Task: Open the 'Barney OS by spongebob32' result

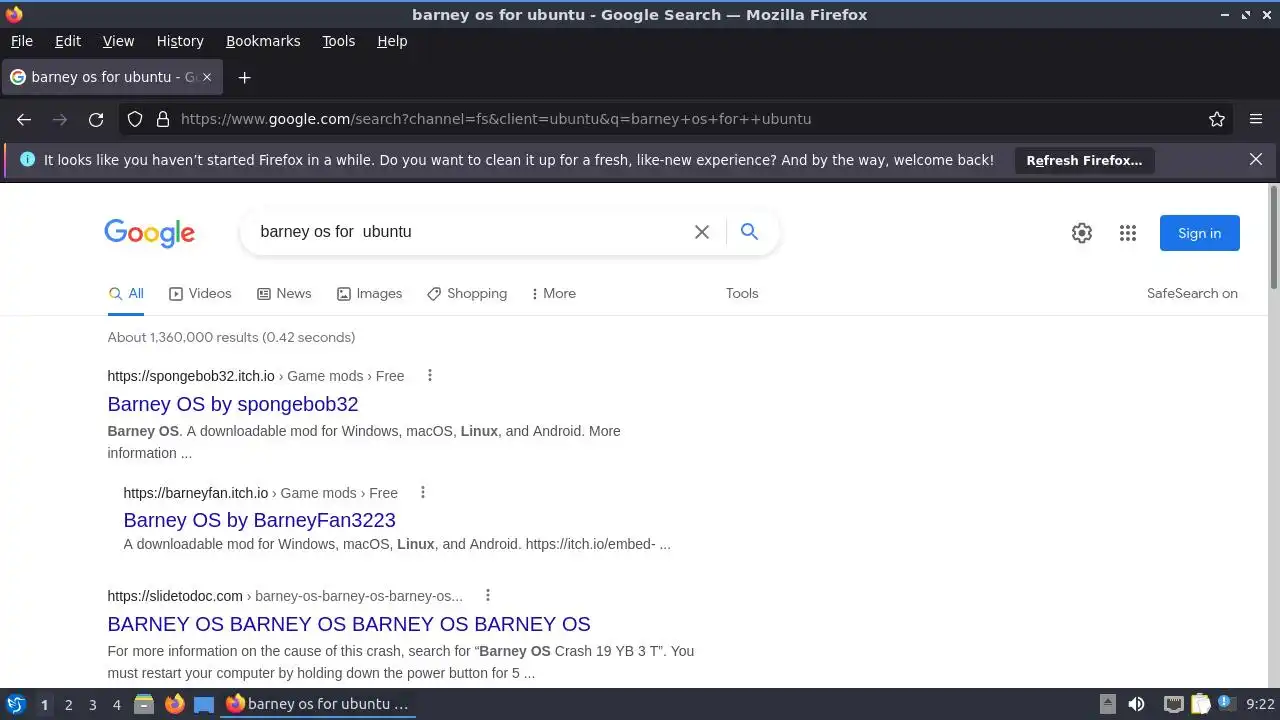Action: (233, 404)
